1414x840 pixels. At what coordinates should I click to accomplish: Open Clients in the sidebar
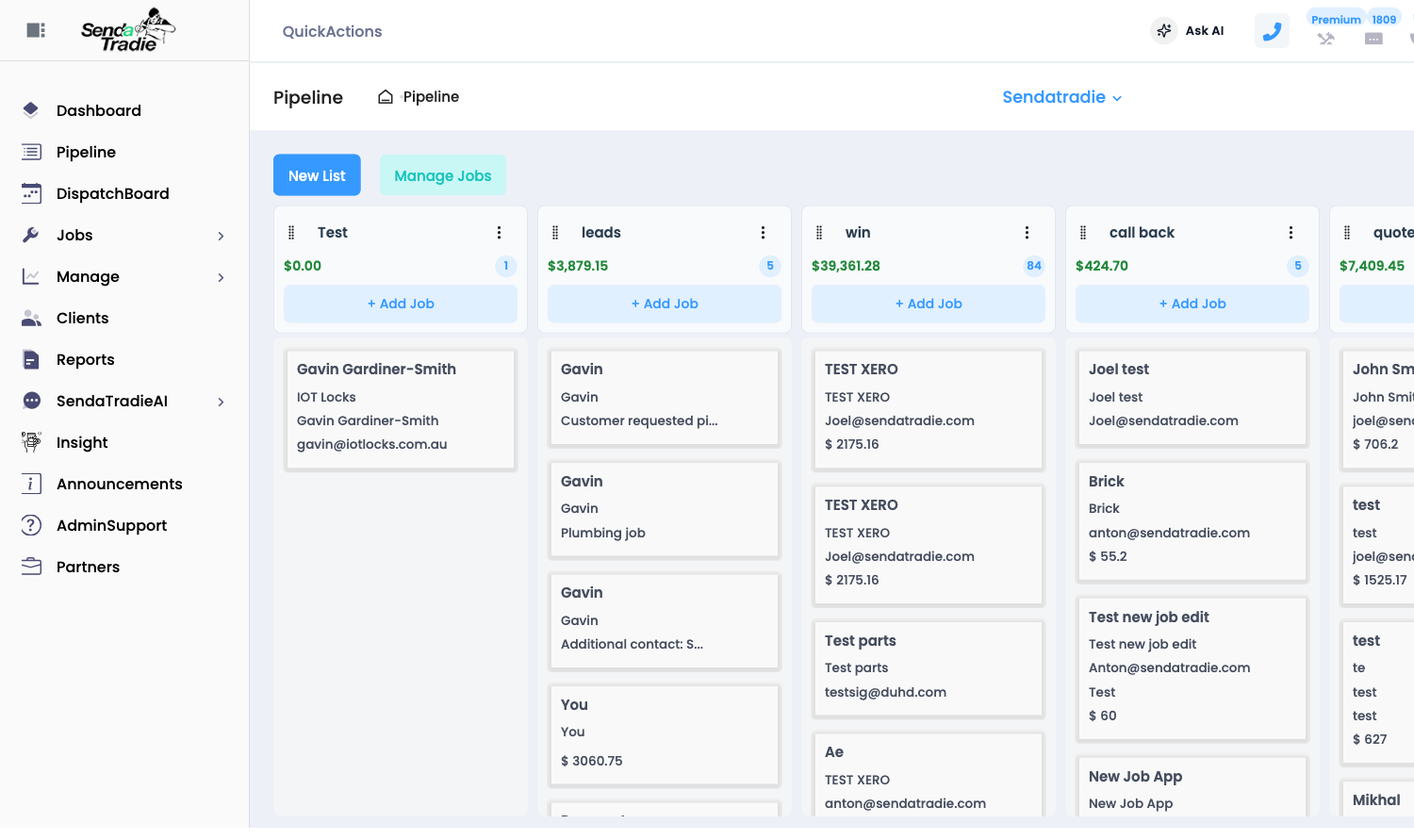83,318
